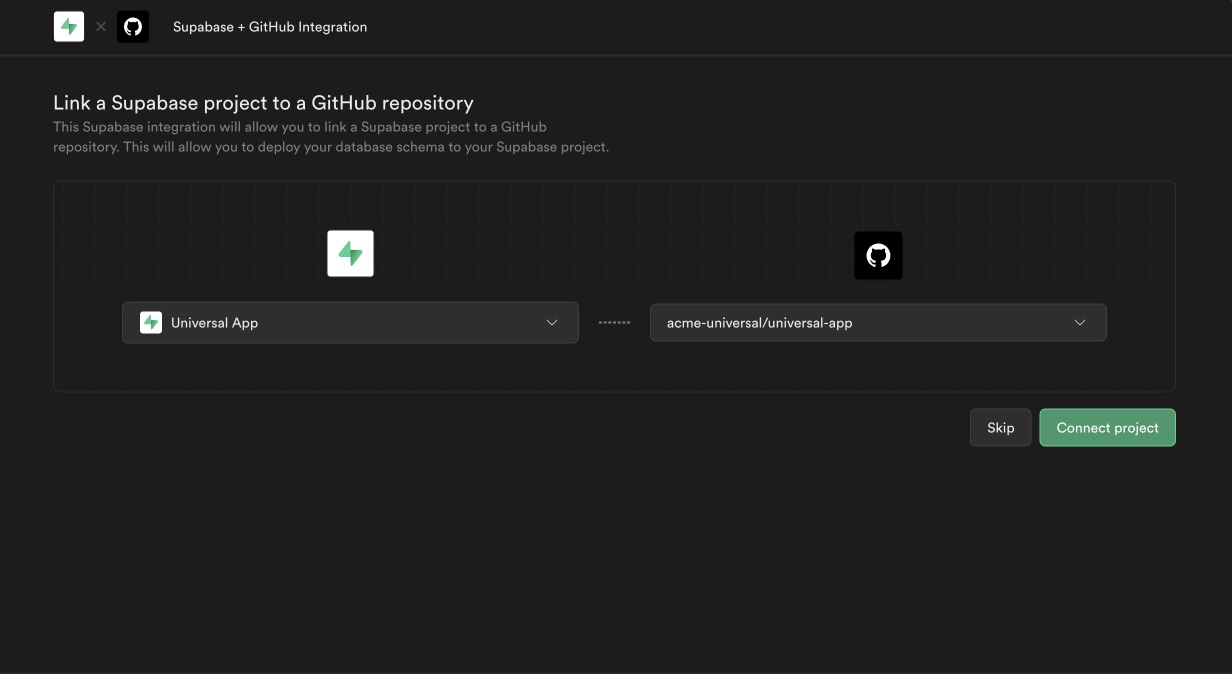Click the GitHub logo in the header

coord(133,27)
